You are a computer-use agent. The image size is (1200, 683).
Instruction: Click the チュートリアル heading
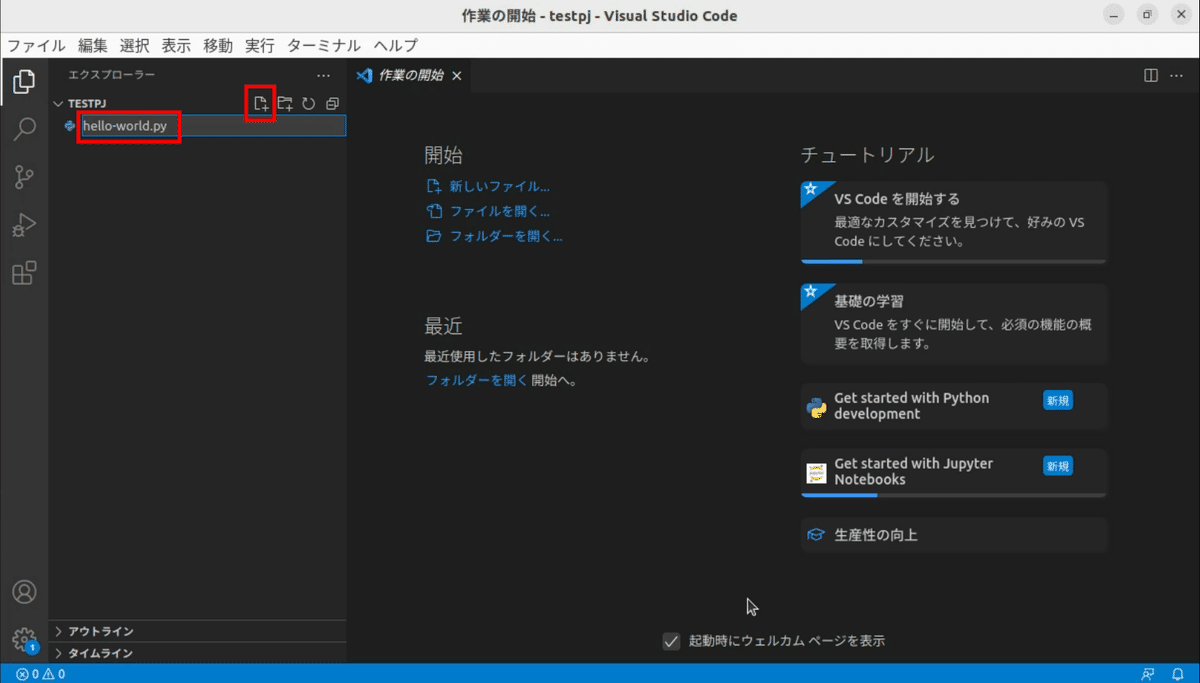click(x=867, y=155)
